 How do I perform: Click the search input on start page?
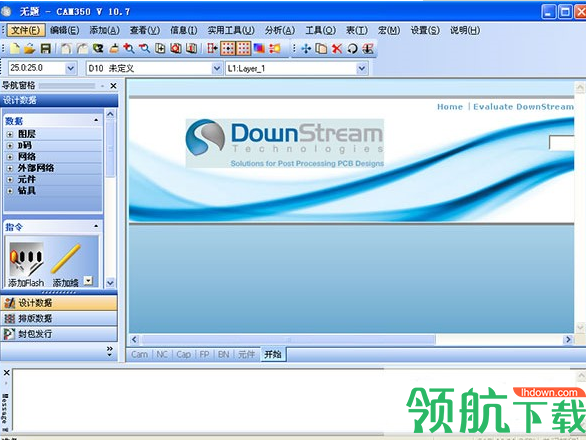561,143
